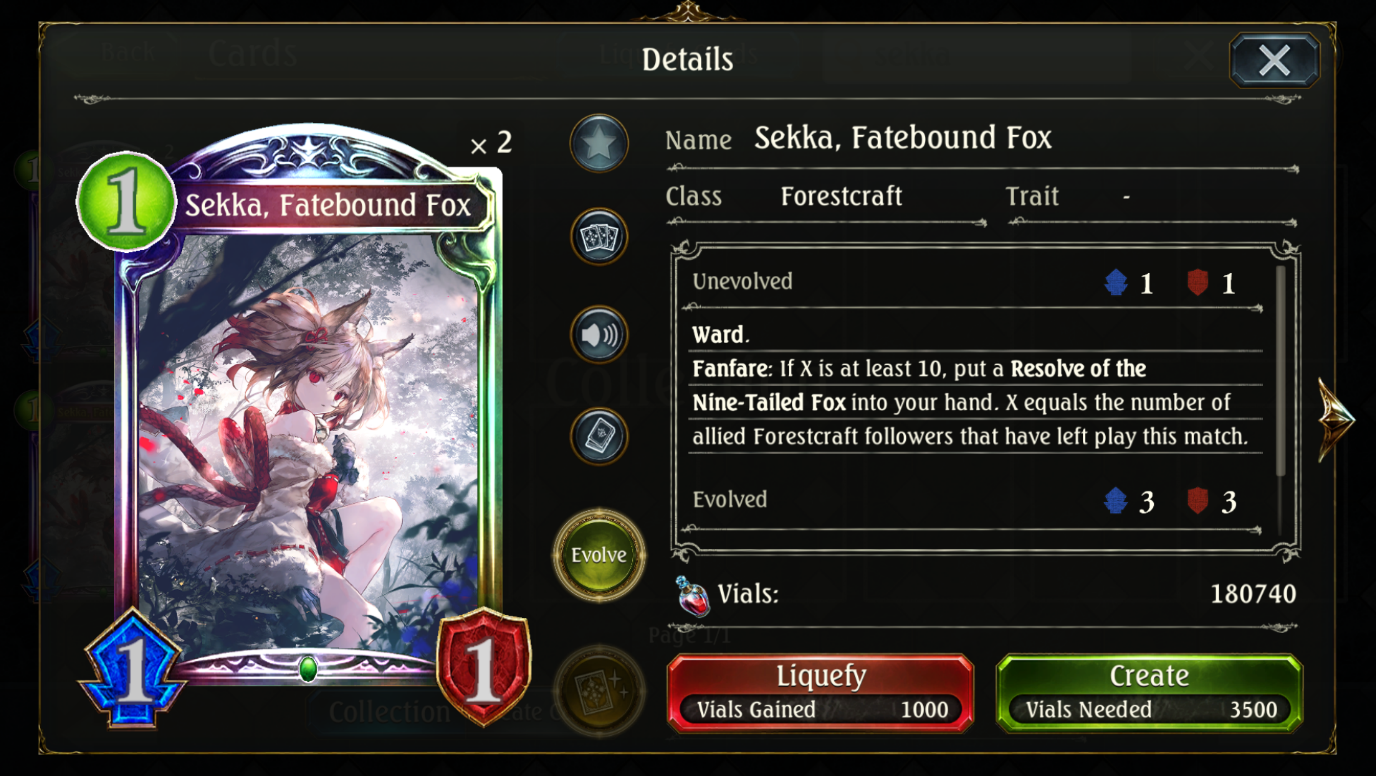Click the red vial potion icon
1376x776 pixels.
(x=692, y=596)
